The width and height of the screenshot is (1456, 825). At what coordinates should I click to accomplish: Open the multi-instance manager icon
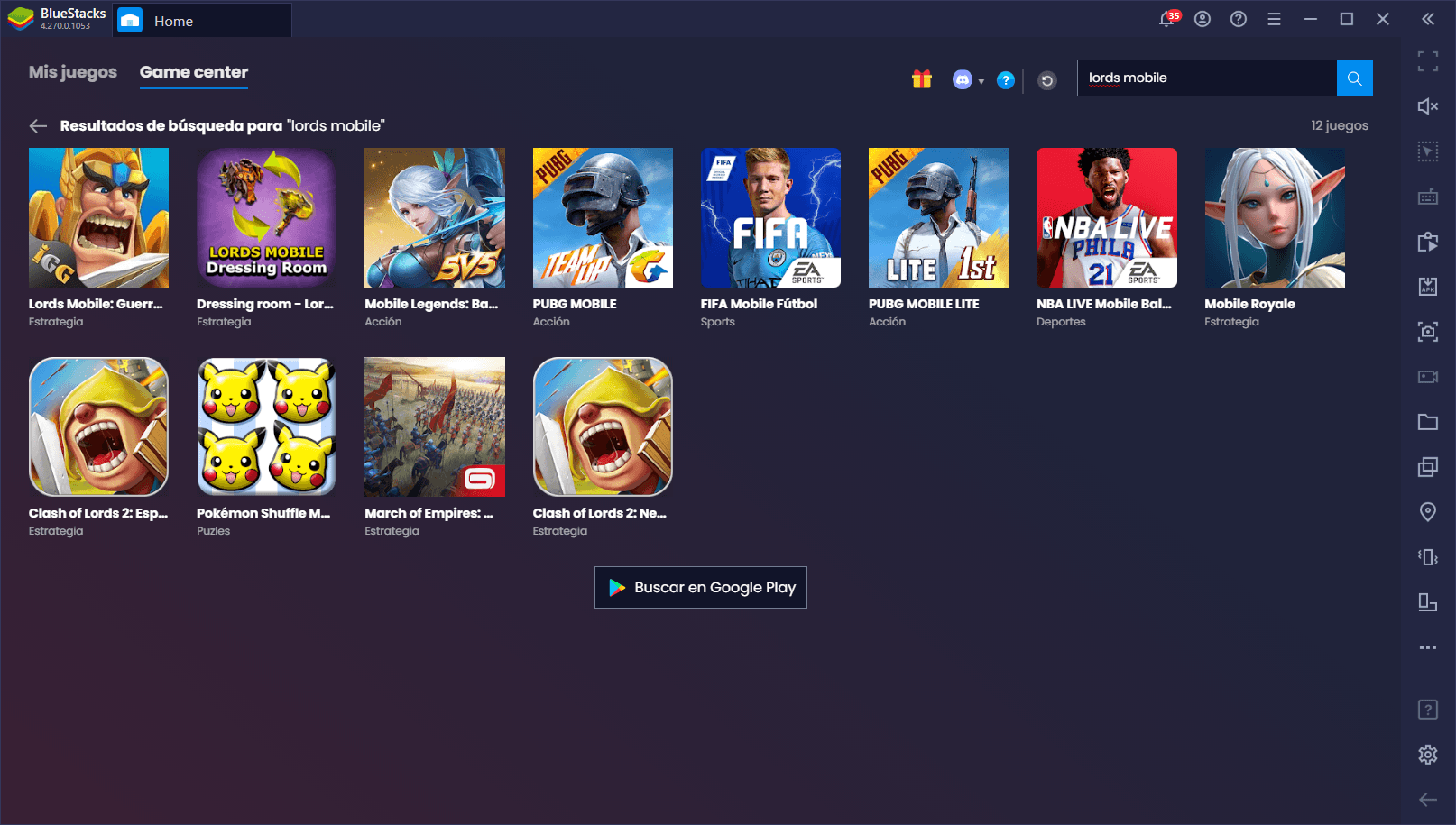(x=1428, y=467)
